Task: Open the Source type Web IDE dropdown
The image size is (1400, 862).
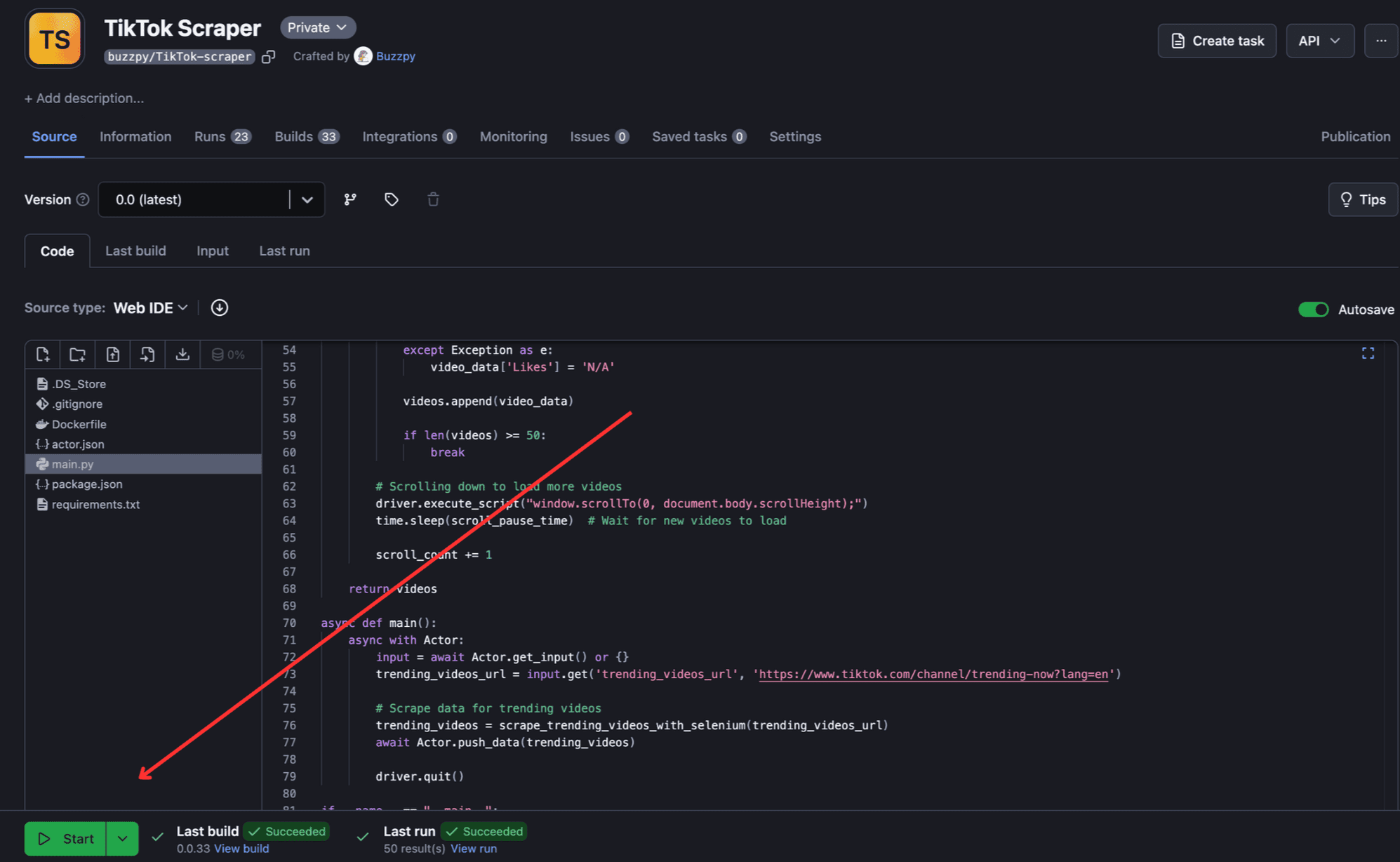Action: 149,307
